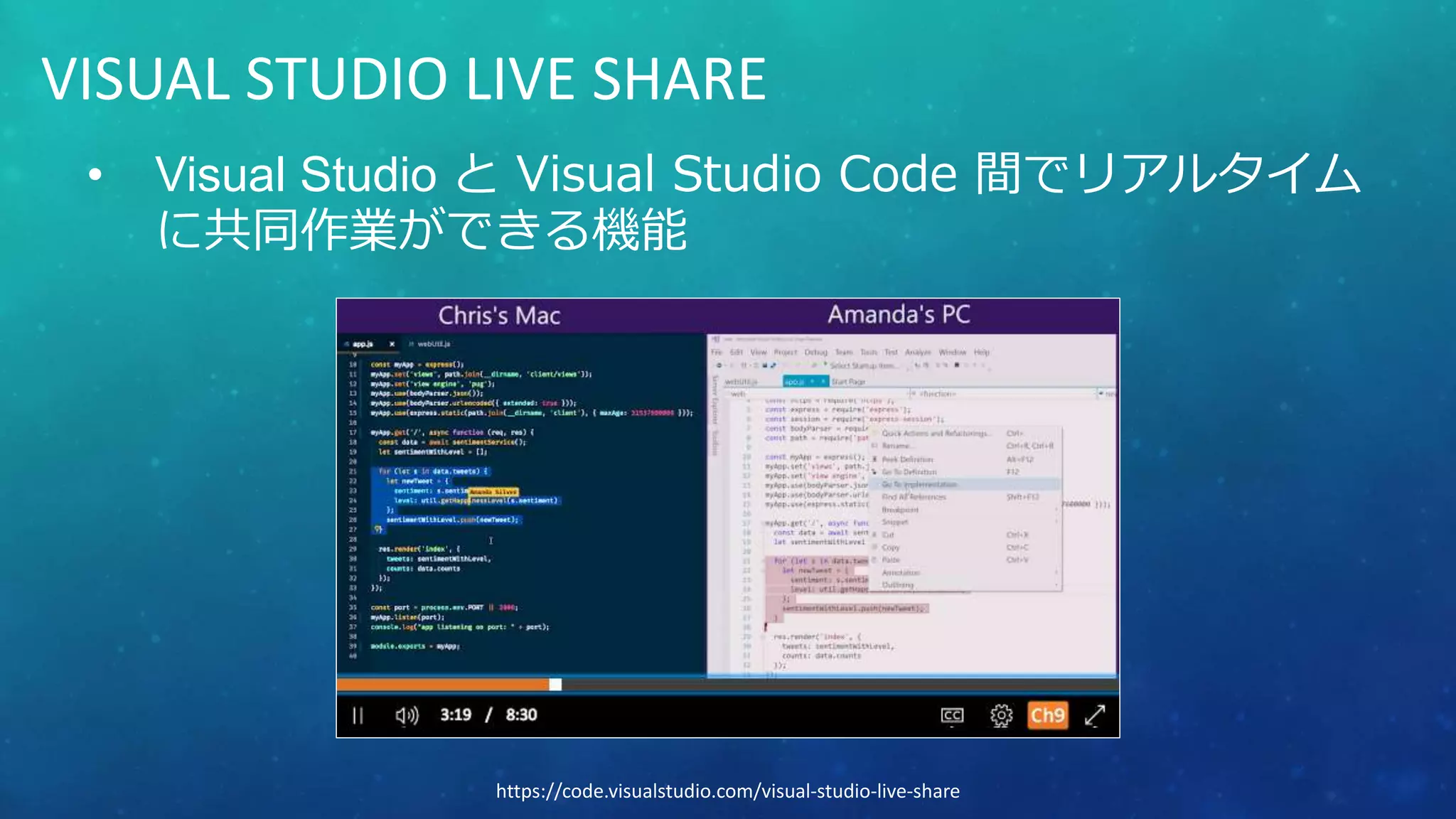Open the Help menu in Visual Studio

982,352
